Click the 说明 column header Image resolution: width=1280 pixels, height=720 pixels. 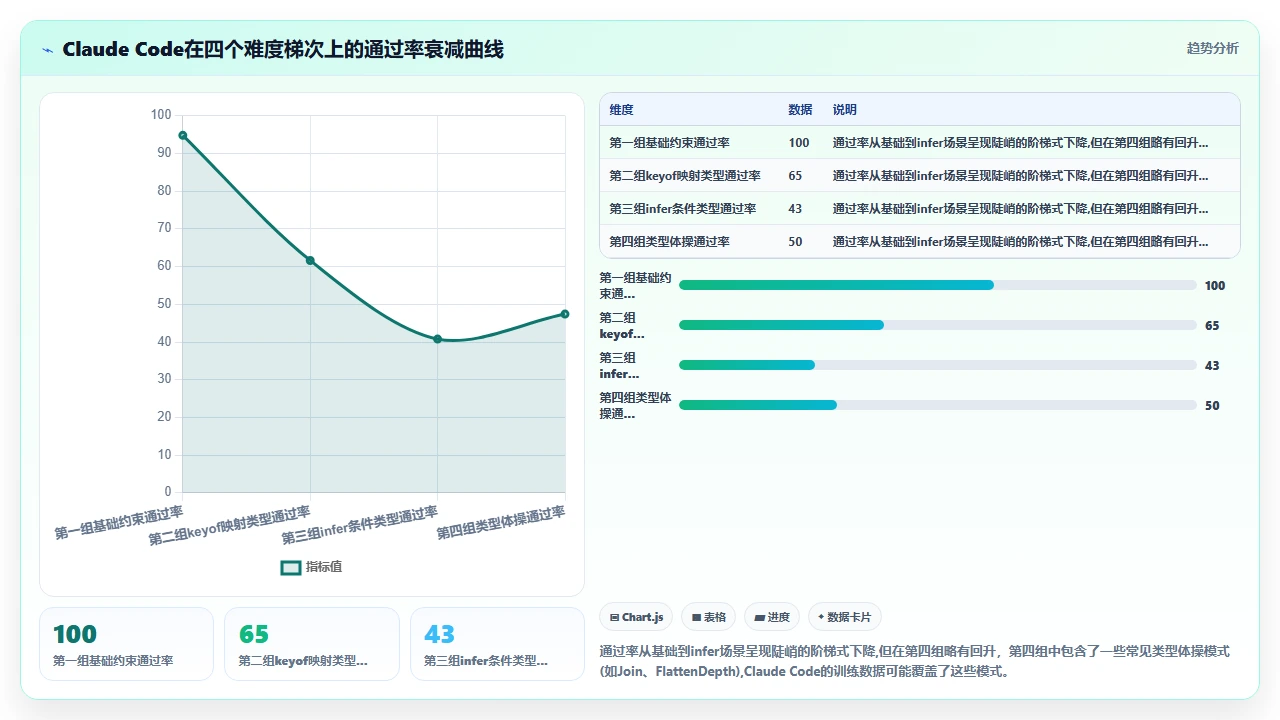(845, 110)
